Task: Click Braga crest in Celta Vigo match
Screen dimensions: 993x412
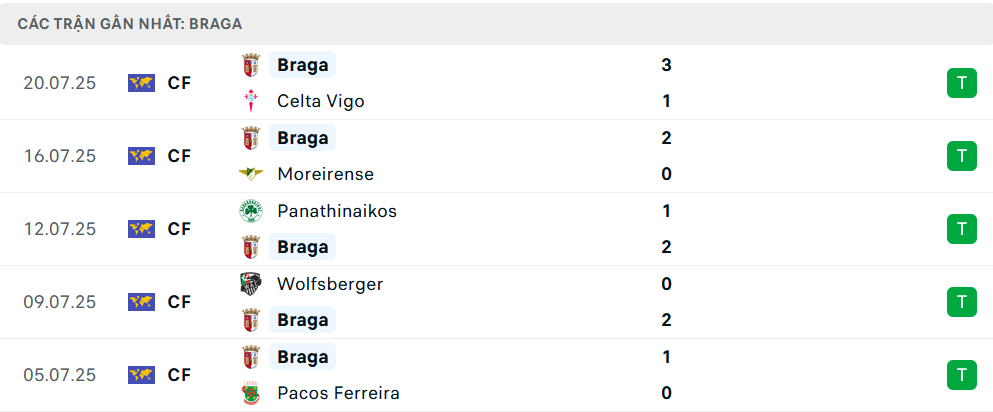Action: (x=251, y=65)
